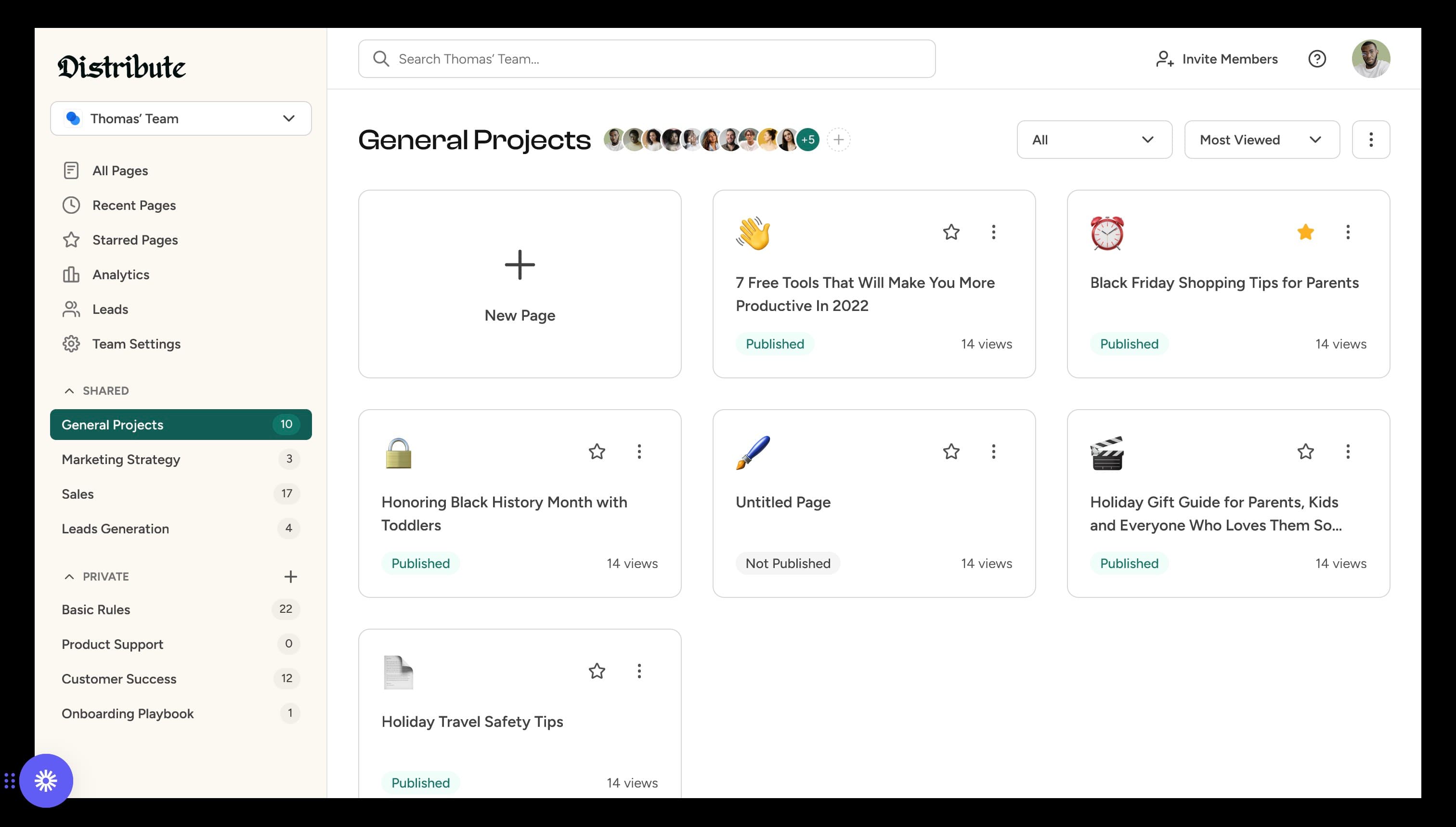Open the user profile avatar
This screenshot has height=827, width=1456.
1371,59
